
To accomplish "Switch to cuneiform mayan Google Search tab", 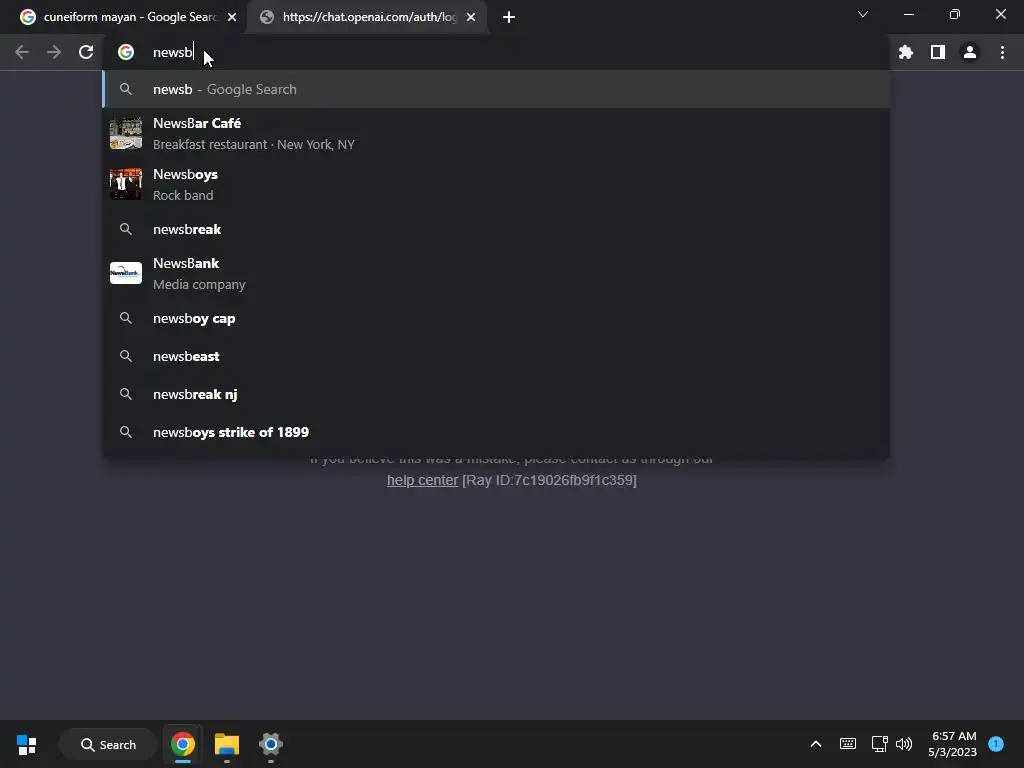I will click(x=129, y=17).
